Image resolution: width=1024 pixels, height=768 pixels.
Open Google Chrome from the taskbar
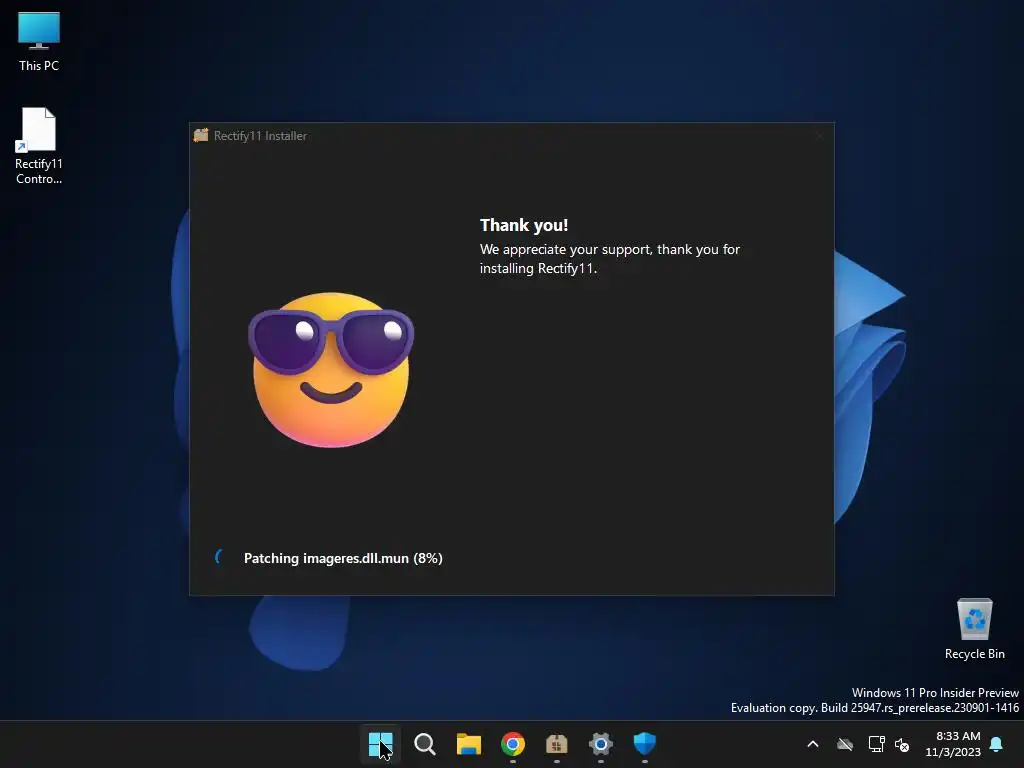(x=513, y=744)
